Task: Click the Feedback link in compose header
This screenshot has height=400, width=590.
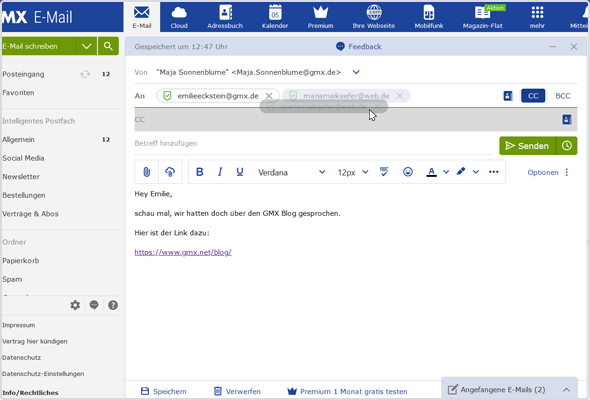Action: (x=359, y=47)
